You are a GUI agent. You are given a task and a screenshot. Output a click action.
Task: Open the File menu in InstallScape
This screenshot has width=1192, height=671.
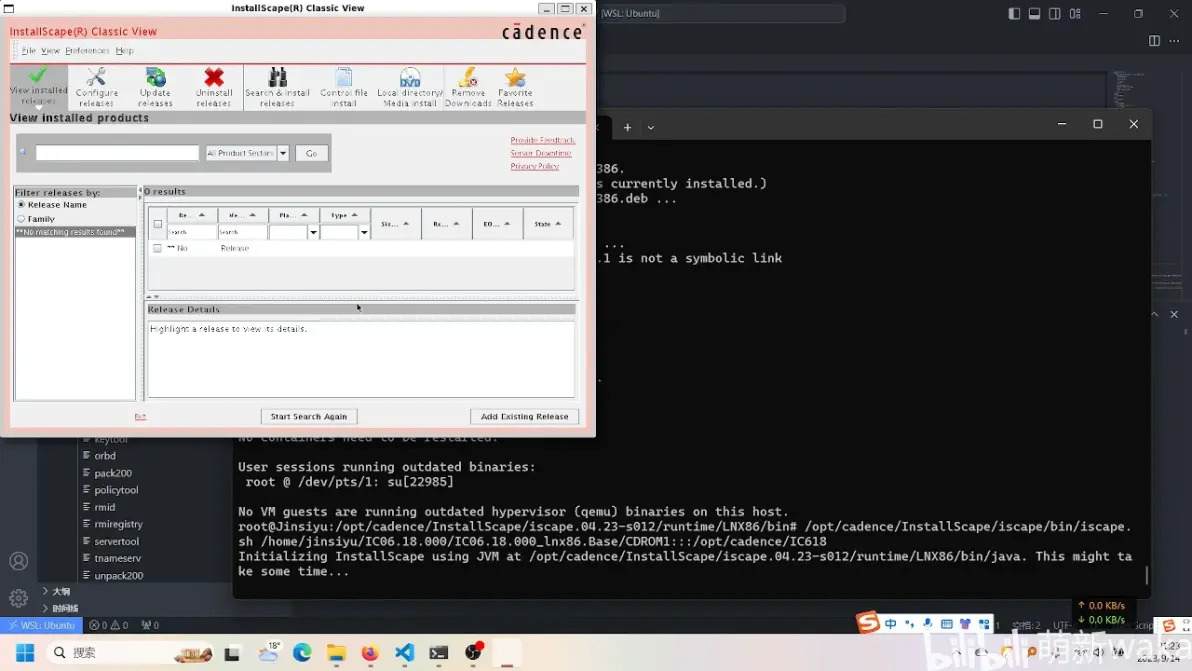(28, 51)
